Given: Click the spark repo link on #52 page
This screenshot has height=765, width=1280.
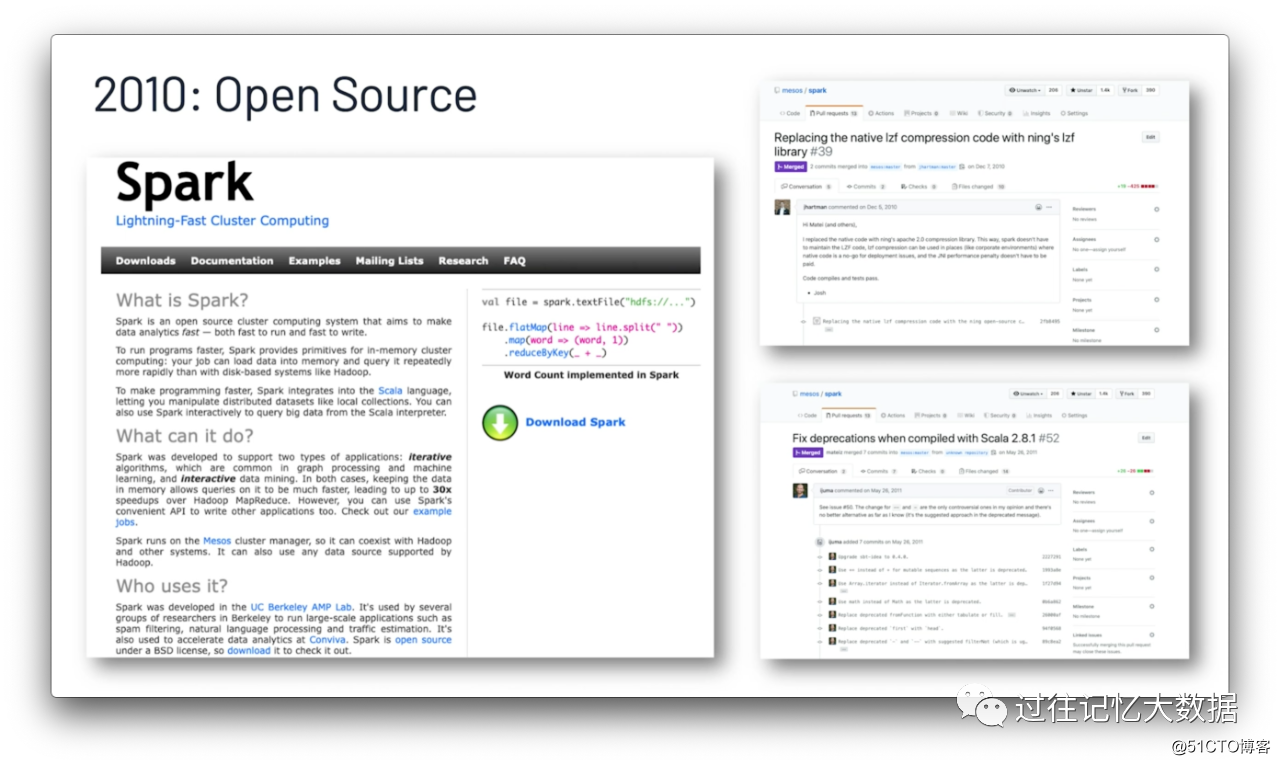Looking at the screenshot, I should [x=833, y=394].
